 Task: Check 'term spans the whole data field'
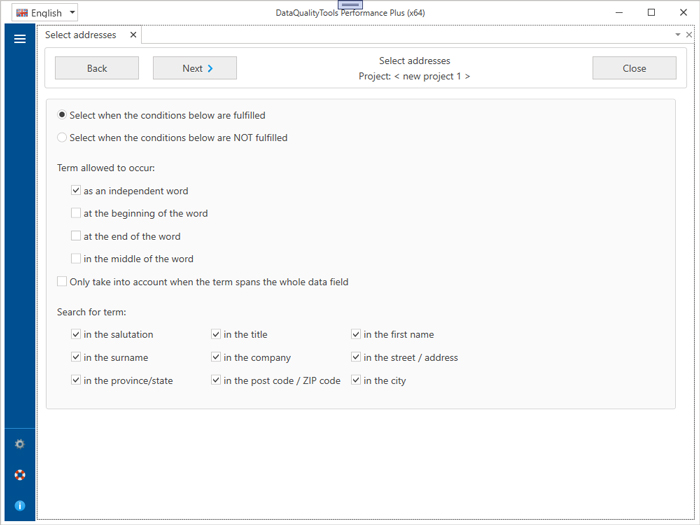[x=63, y=282]
